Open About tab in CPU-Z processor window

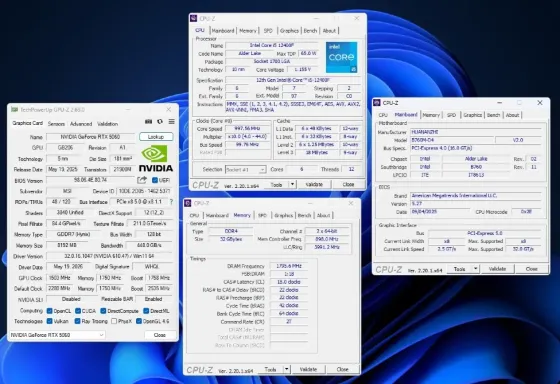point(329,31)
